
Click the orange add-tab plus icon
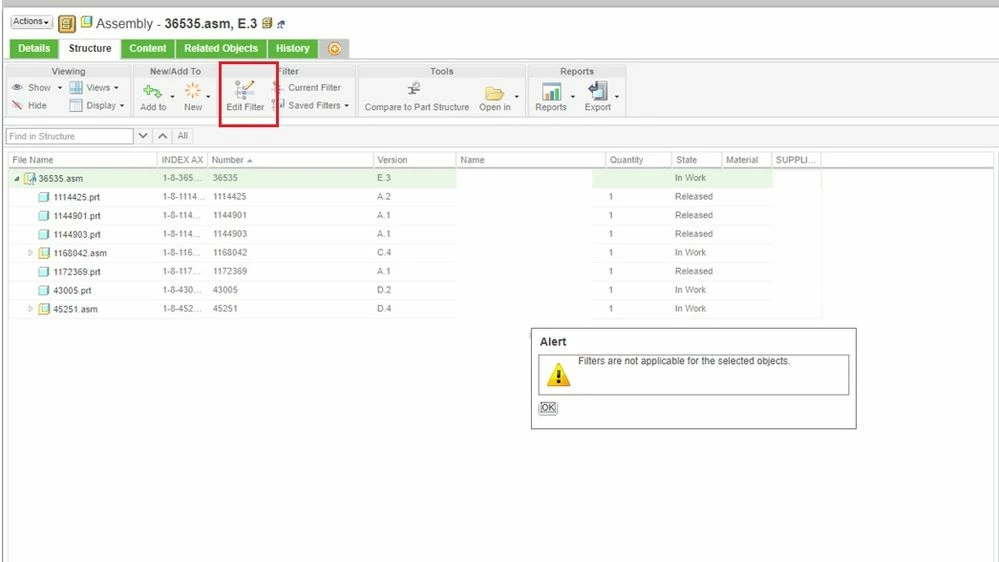pyautogui.click(x=334, y=48)
